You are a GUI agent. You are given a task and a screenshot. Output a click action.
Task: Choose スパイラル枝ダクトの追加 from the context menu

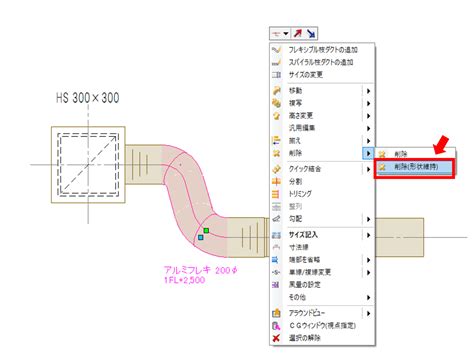click(x=322, y=62)
